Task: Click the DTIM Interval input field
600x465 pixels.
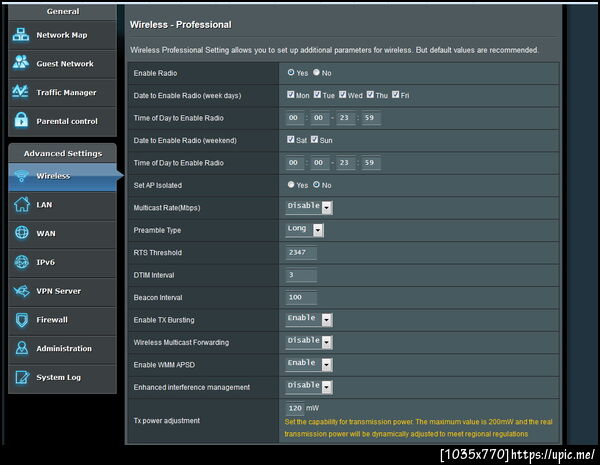Action: [x=301, y=275]
